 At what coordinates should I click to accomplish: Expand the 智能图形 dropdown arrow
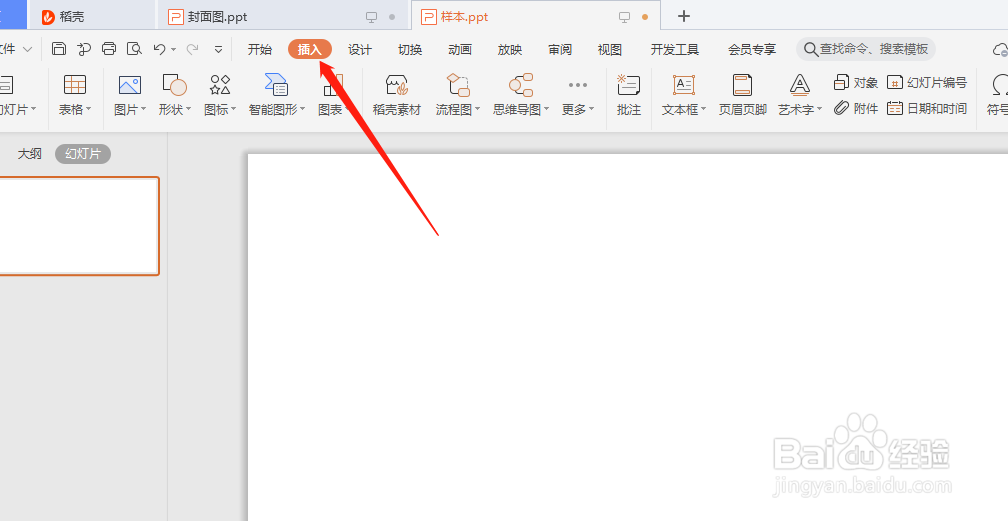pyautogui.click(x=302, y=109)
